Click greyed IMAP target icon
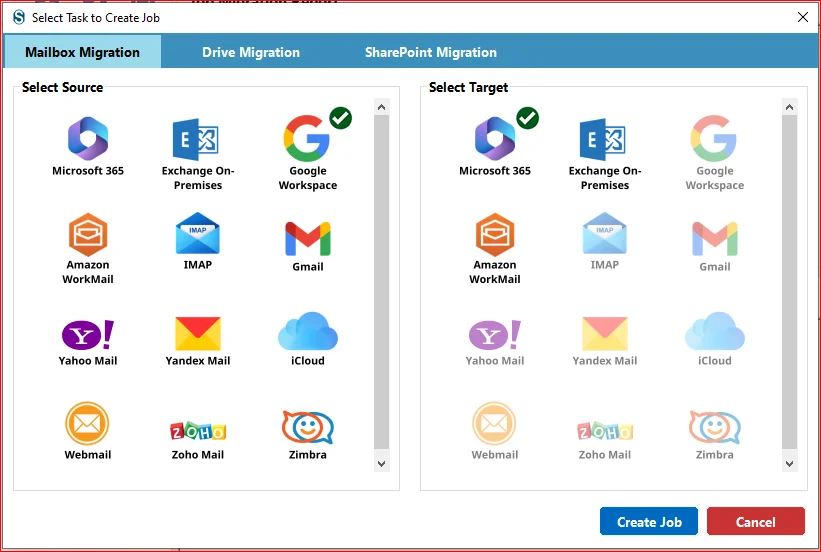Viewport: 821px width, 552px height. tap(604, 233)
